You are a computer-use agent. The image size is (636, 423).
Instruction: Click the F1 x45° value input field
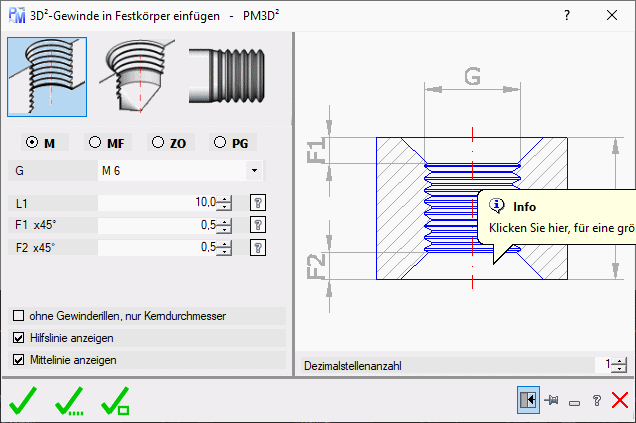point(160,225)
